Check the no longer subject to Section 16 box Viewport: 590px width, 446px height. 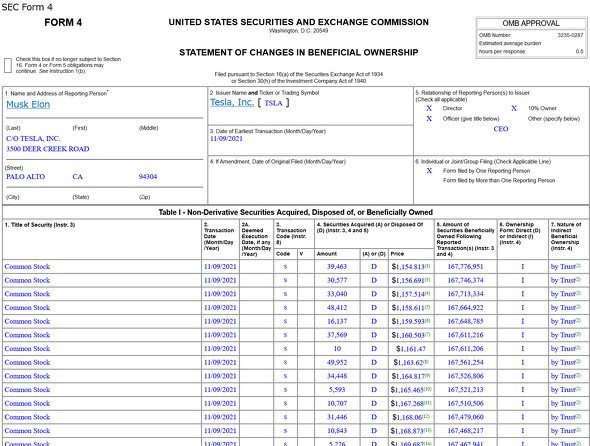click(8, 65)
